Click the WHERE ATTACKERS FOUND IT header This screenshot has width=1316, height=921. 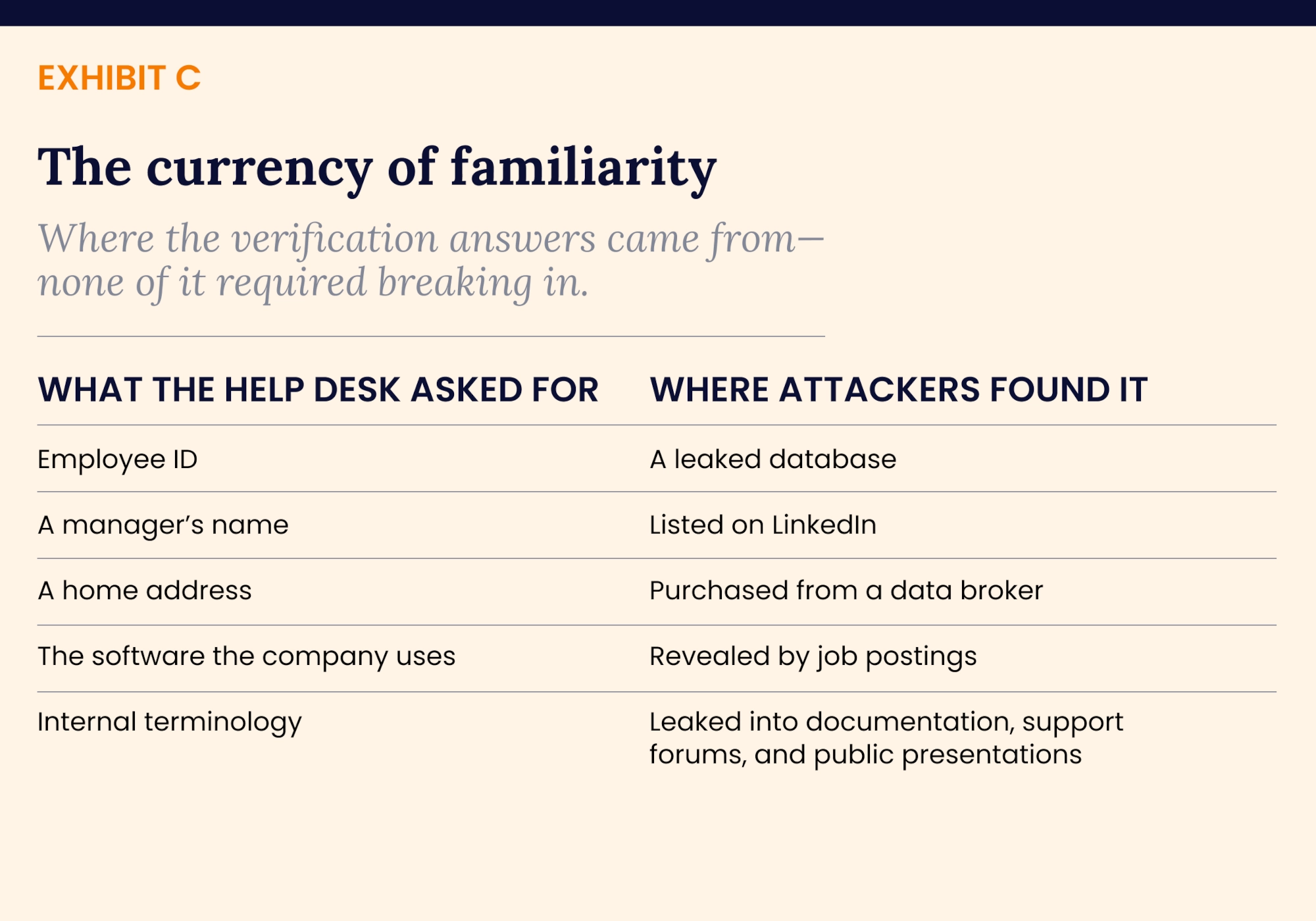point(899,389)
